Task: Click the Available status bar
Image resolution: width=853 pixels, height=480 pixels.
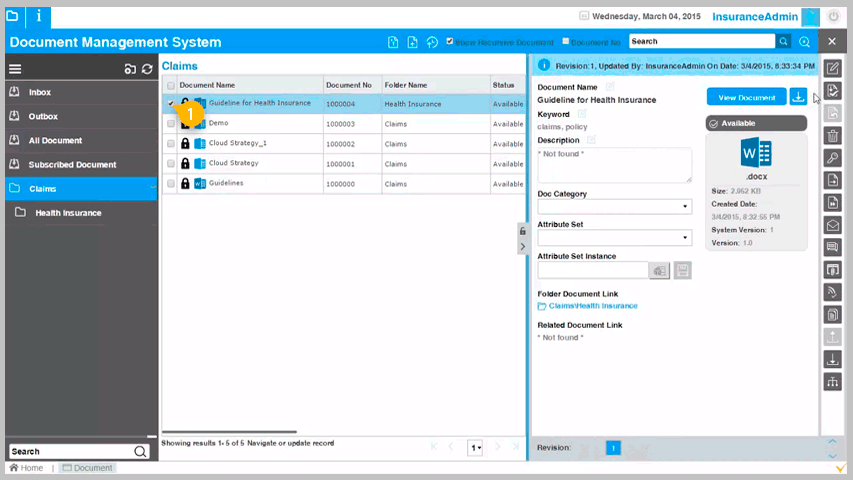Action: 756,123
